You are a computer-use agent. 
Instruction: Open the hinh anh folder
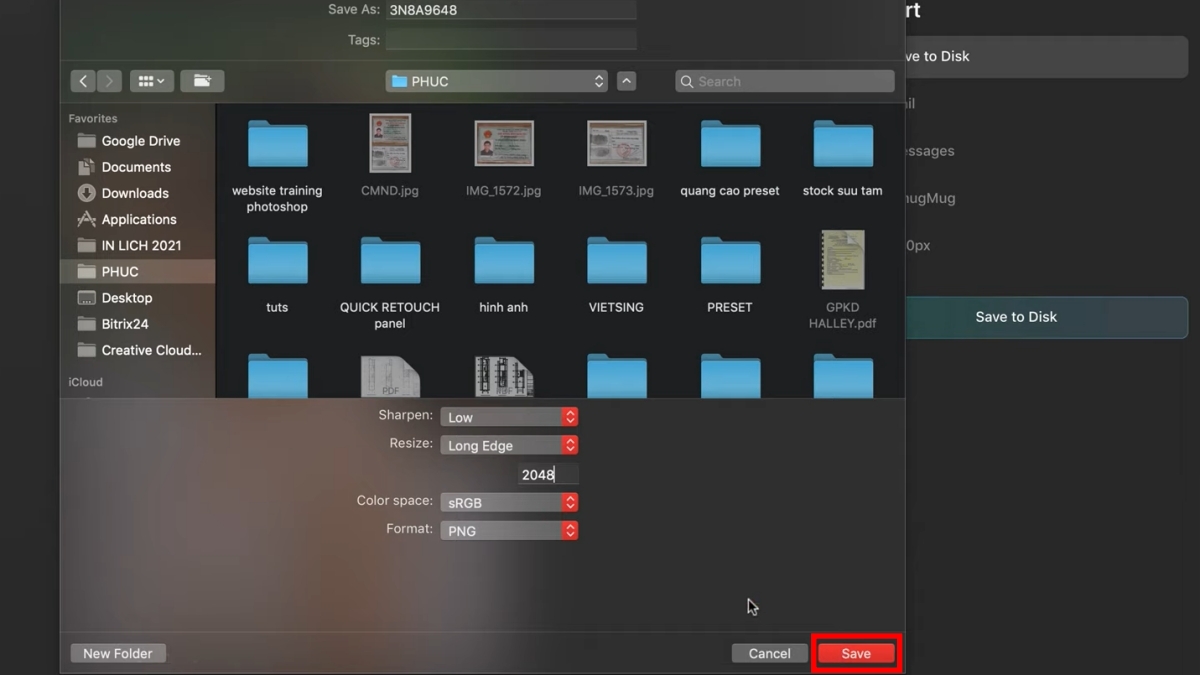(x=504, y=261)
